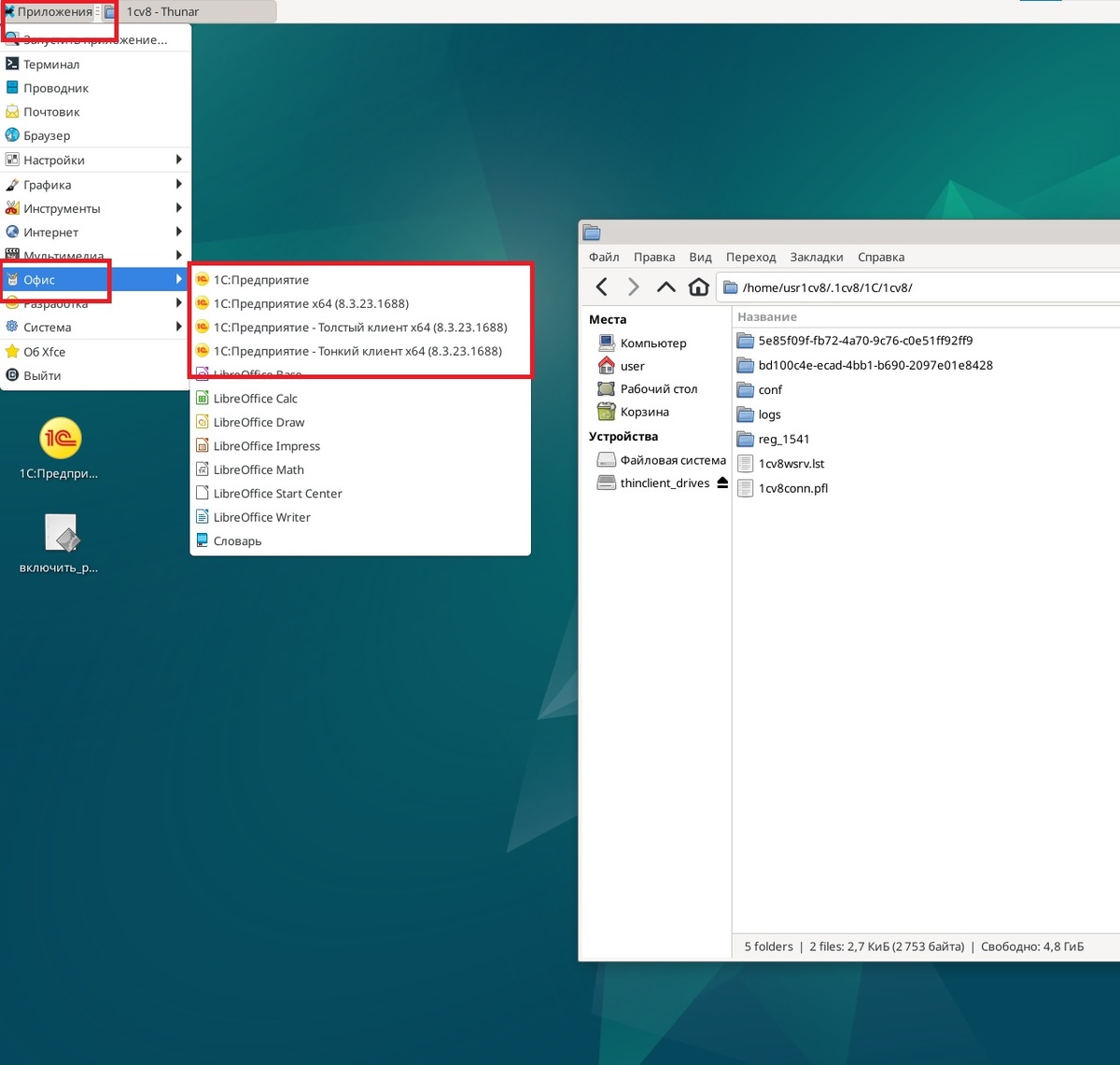Launch 1С:Предприятие Тонкий клиент x64

[360, 351]
